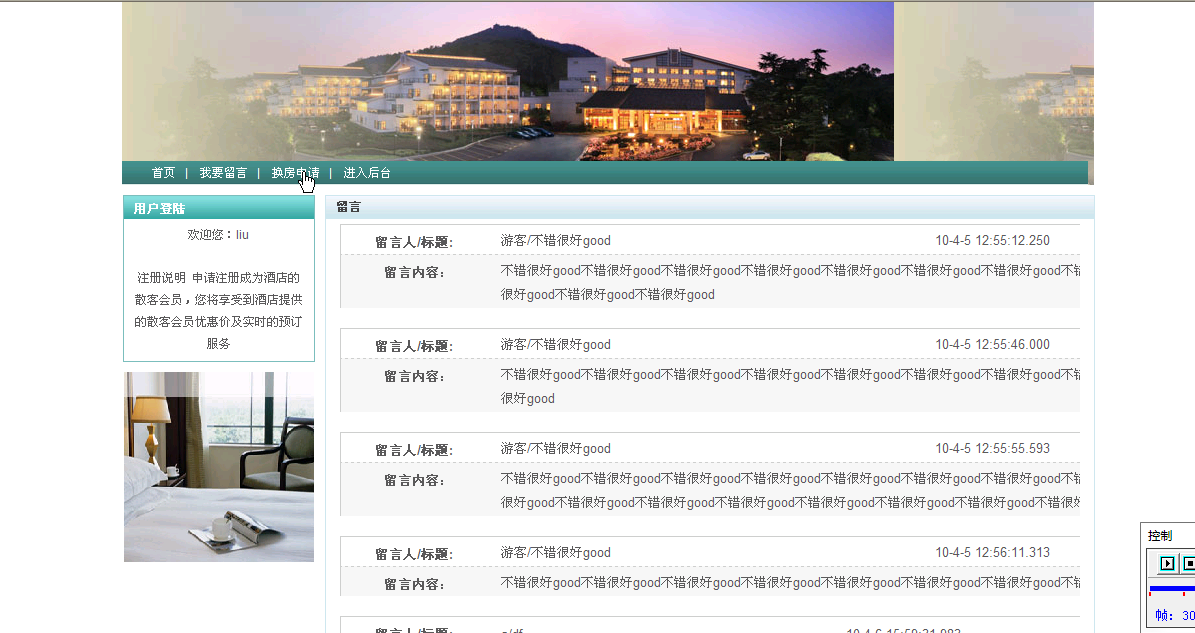Viewport: 1195px width, 633px height.
Task: Click the 控制 panel title
Action: 1160,535
